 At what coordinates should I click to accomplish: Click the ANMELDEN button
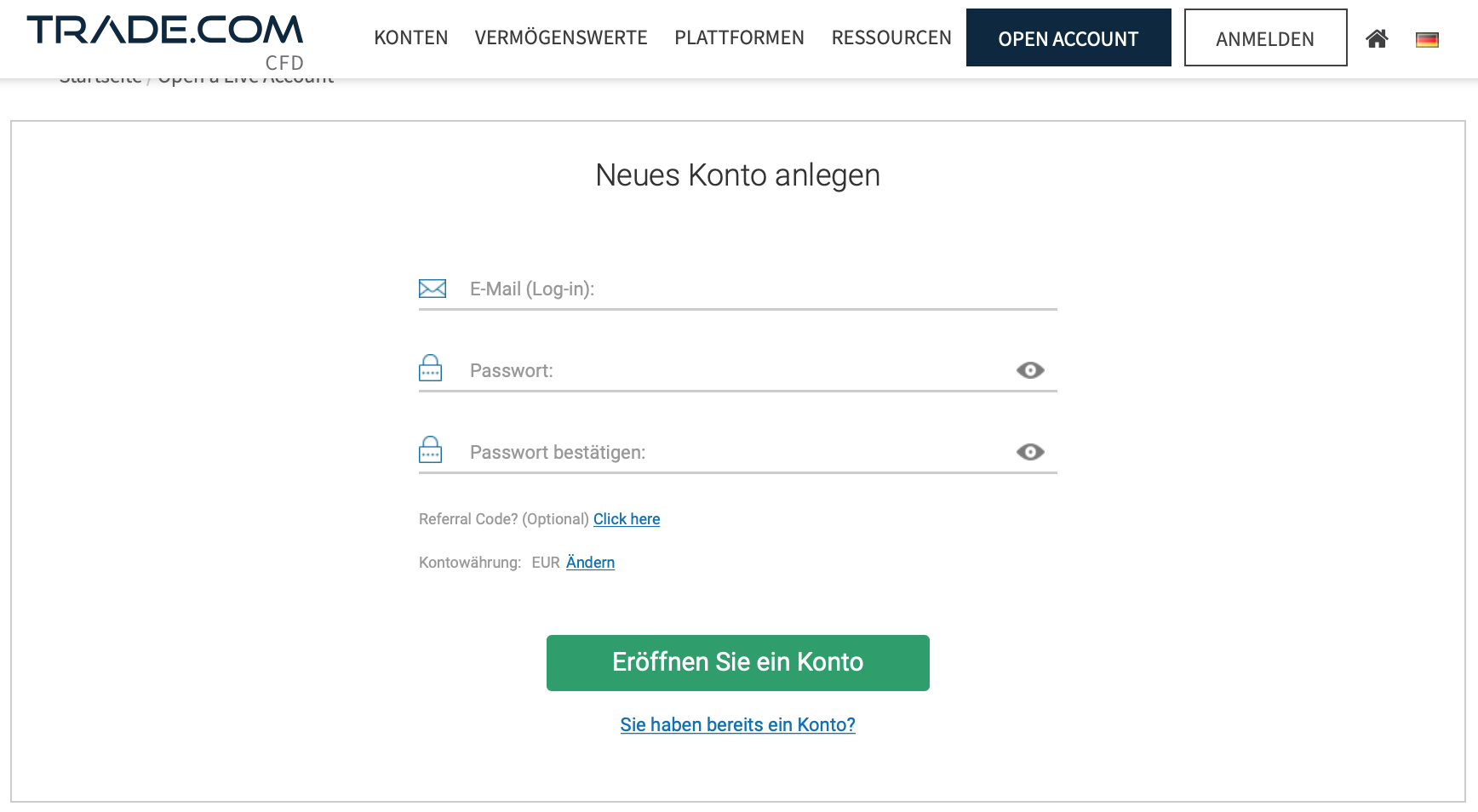(x=1265, y=37)
